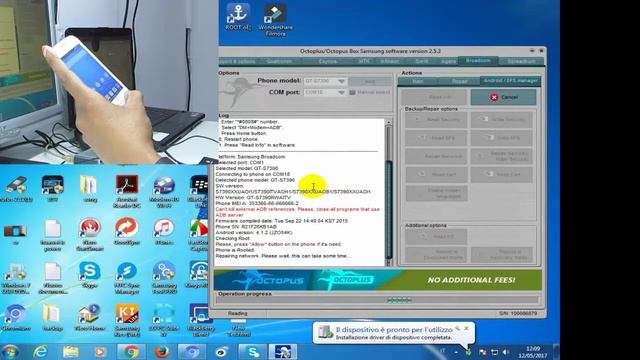Open the Chromium shortcut on the desktop

tap(16, 318)
